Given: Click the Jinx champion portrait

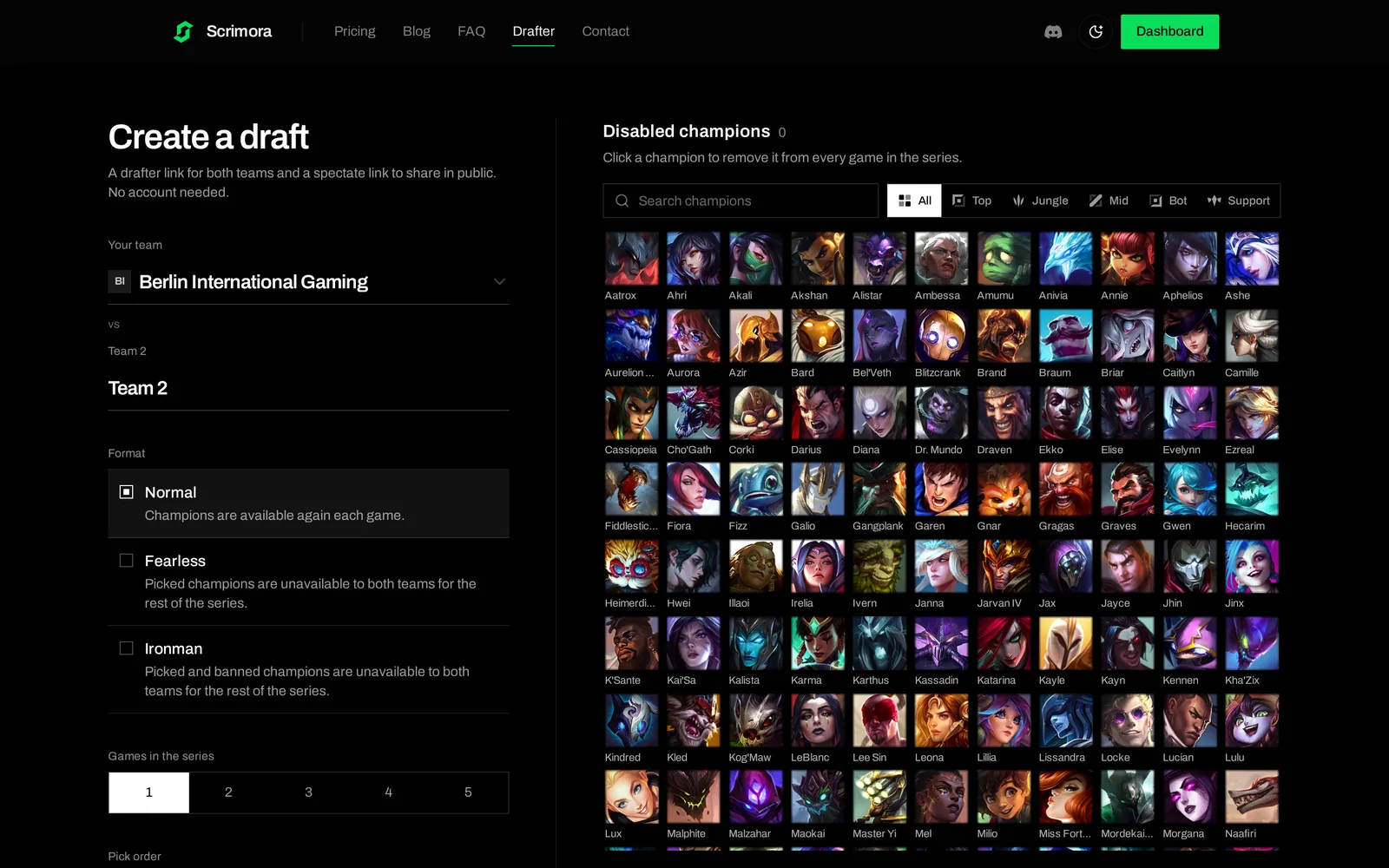Looking at the screenshot, I should (1252, 567).
